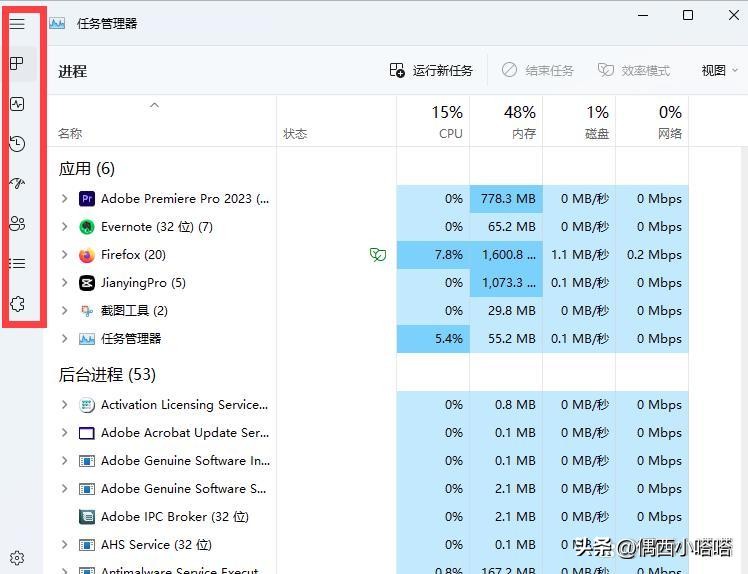Click the 任务管理器 process row icon
Viewport: 748px width, 574px height.
point(87,339)
